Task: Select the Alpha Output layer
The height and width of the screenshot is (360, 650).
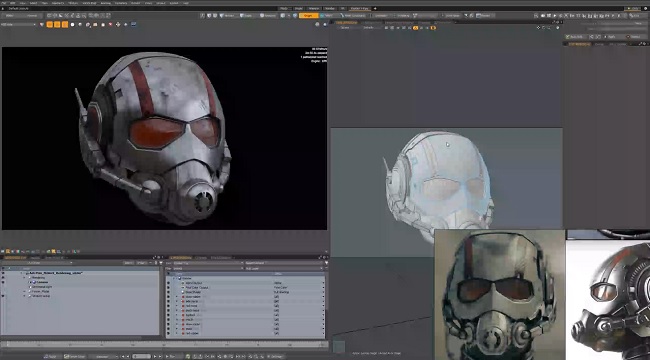Action: click(x=194, y=283)
